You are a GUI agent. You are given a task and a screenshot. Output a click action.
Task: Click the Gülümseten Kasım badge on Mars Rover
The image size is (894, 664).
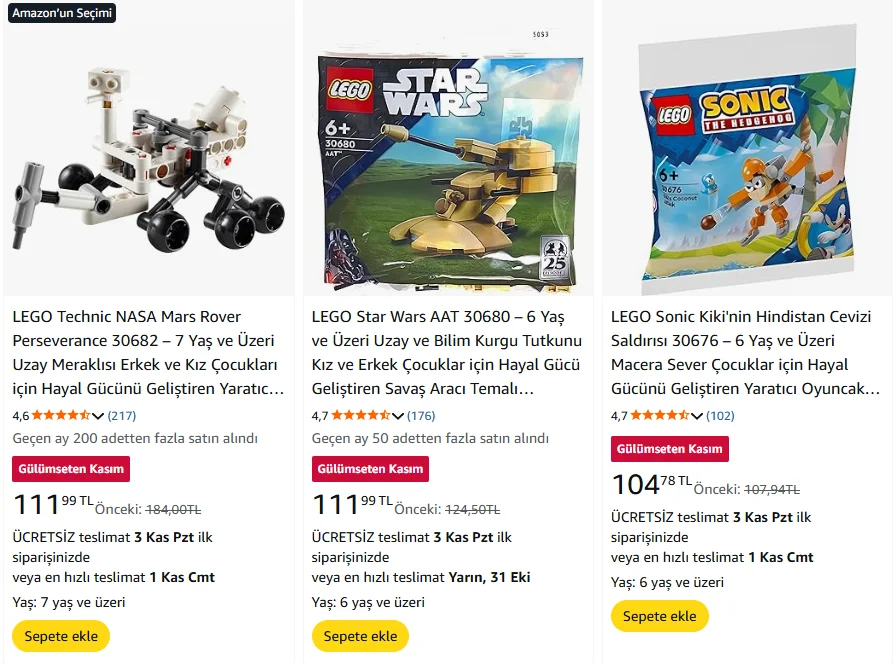[71, 469]
